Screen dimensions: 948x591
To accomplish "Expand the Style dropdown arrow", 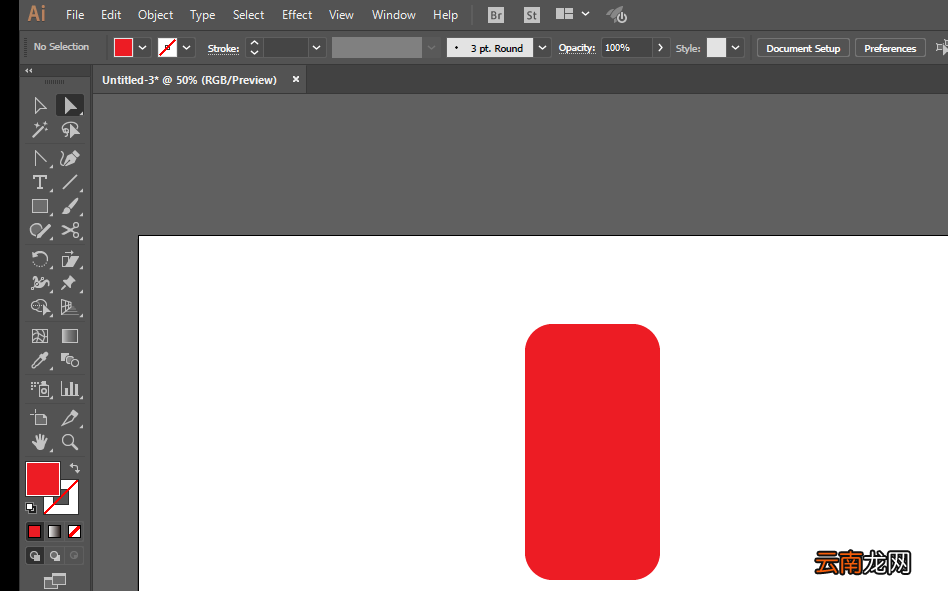I will pyautogui.click(x=735, y=48).
